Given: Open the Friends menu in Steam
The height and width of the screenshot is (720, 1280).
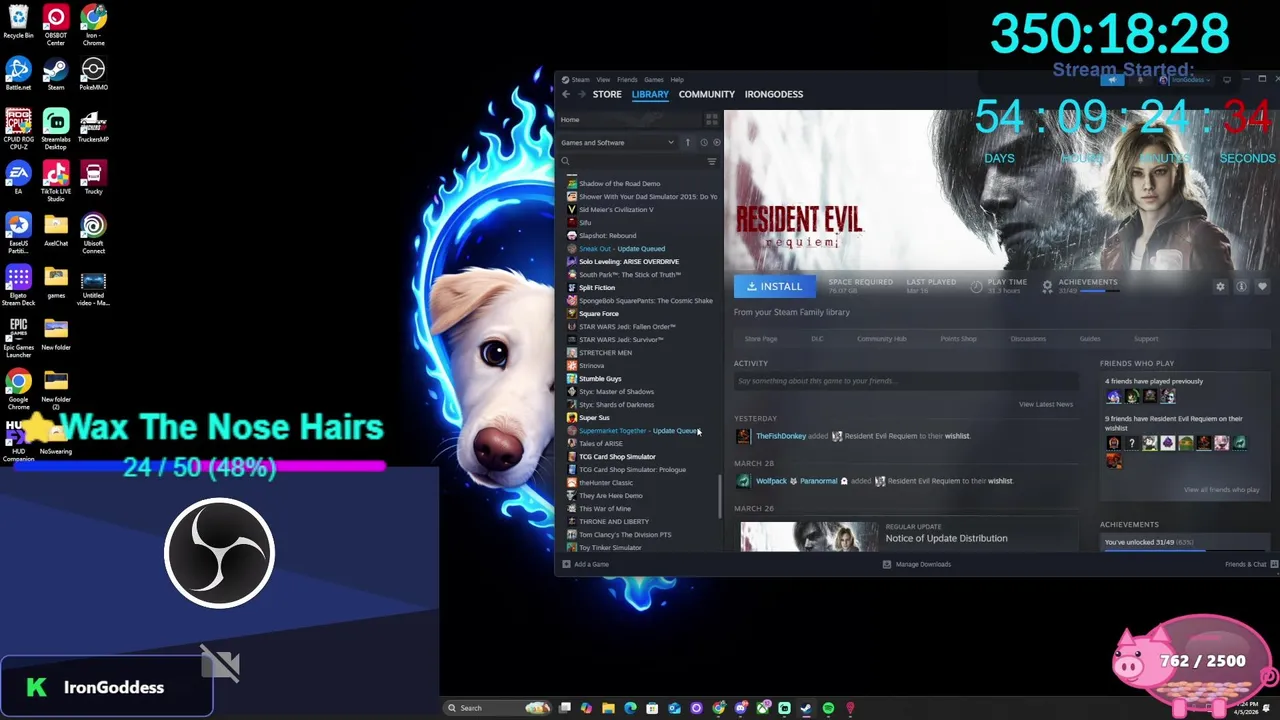Looking at the screenshot, I should click(627, 80).
